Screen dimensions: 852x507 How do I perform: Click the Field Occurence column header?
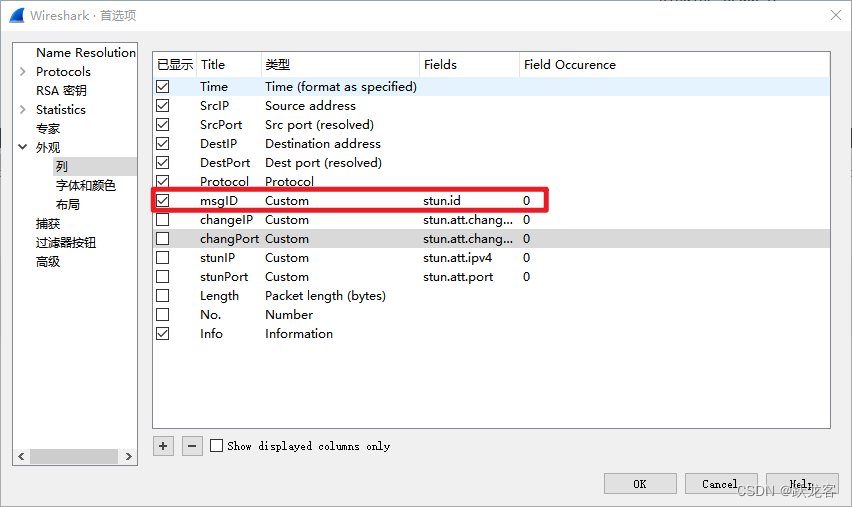pyautogui.click(x=674, y=65)
